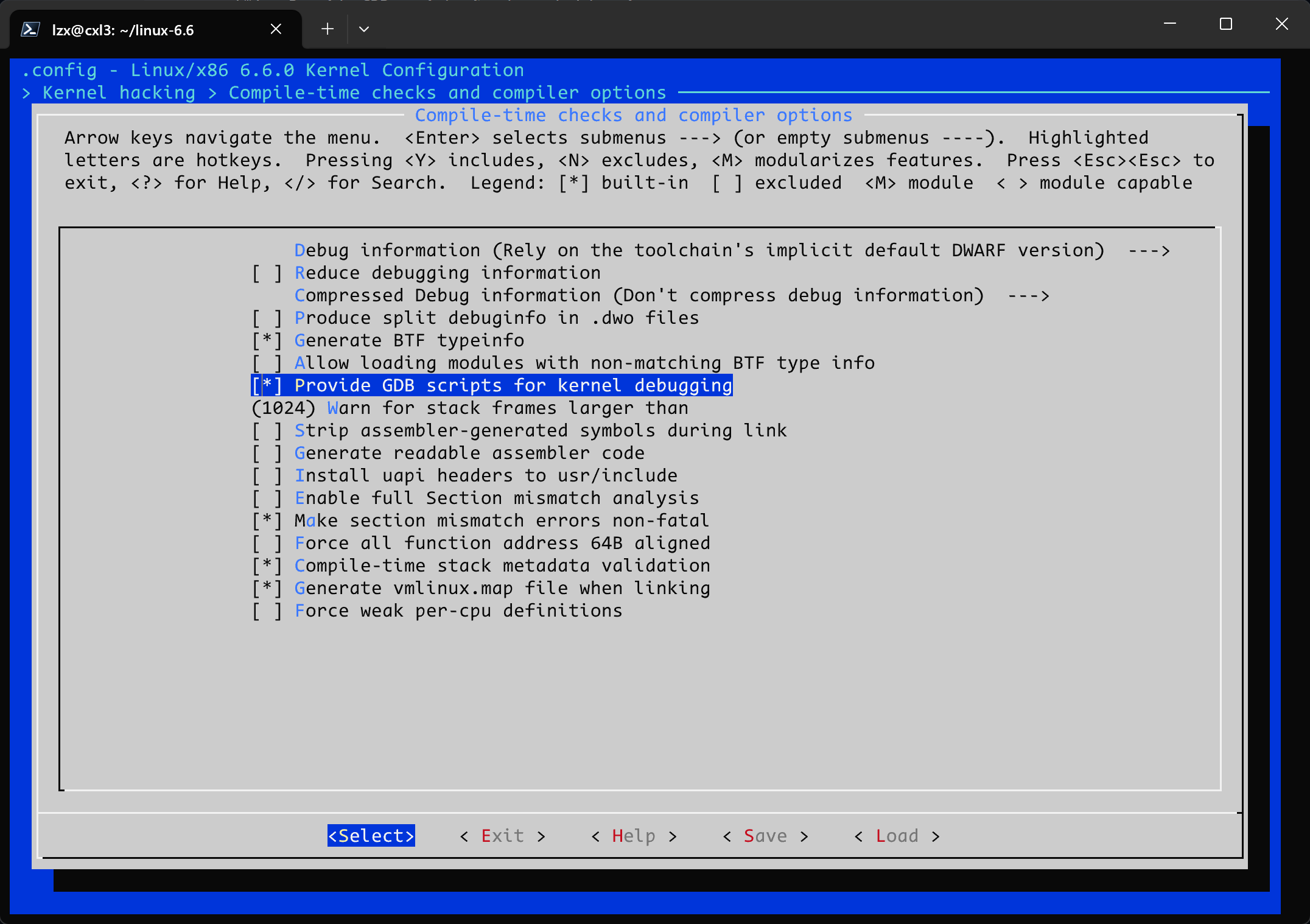Image resolution: width=1310 pixels, height=924 pixels.
Task: Minimize the terminal window
Action: point(1169,24)
